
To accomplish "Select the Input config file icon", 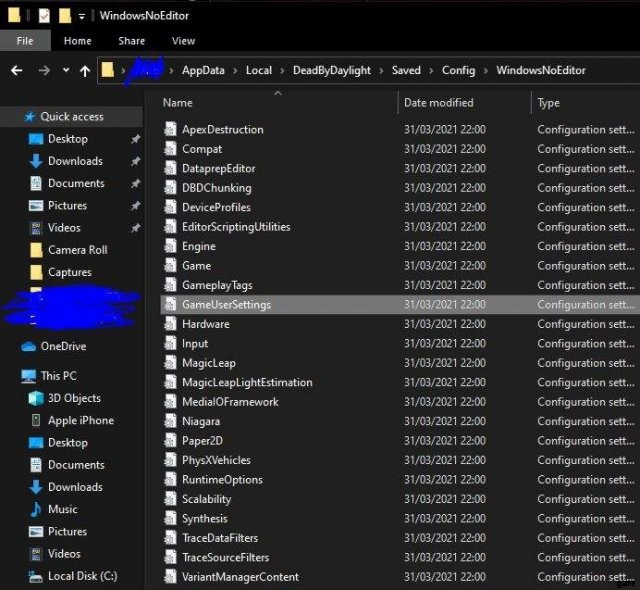I will [170, 343].
